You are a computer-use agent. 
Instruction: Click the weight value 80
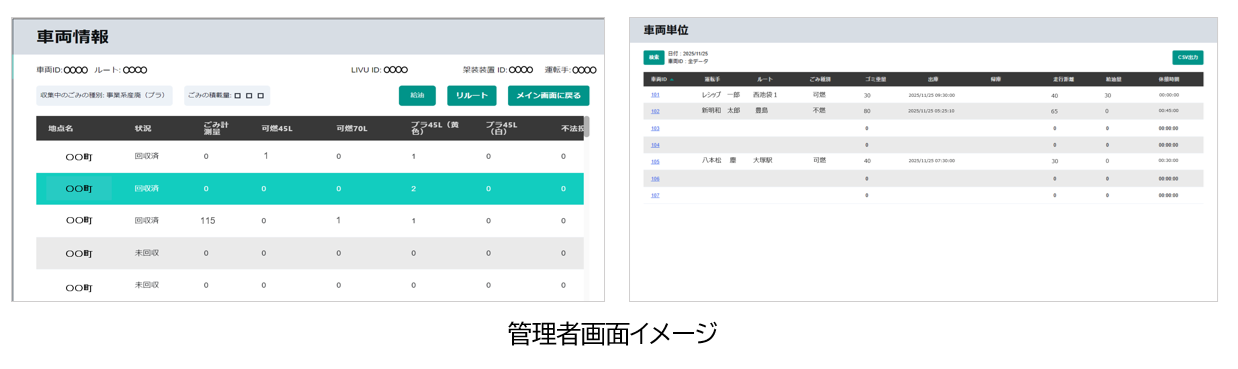pyautogui.click(x=867, y=111)
